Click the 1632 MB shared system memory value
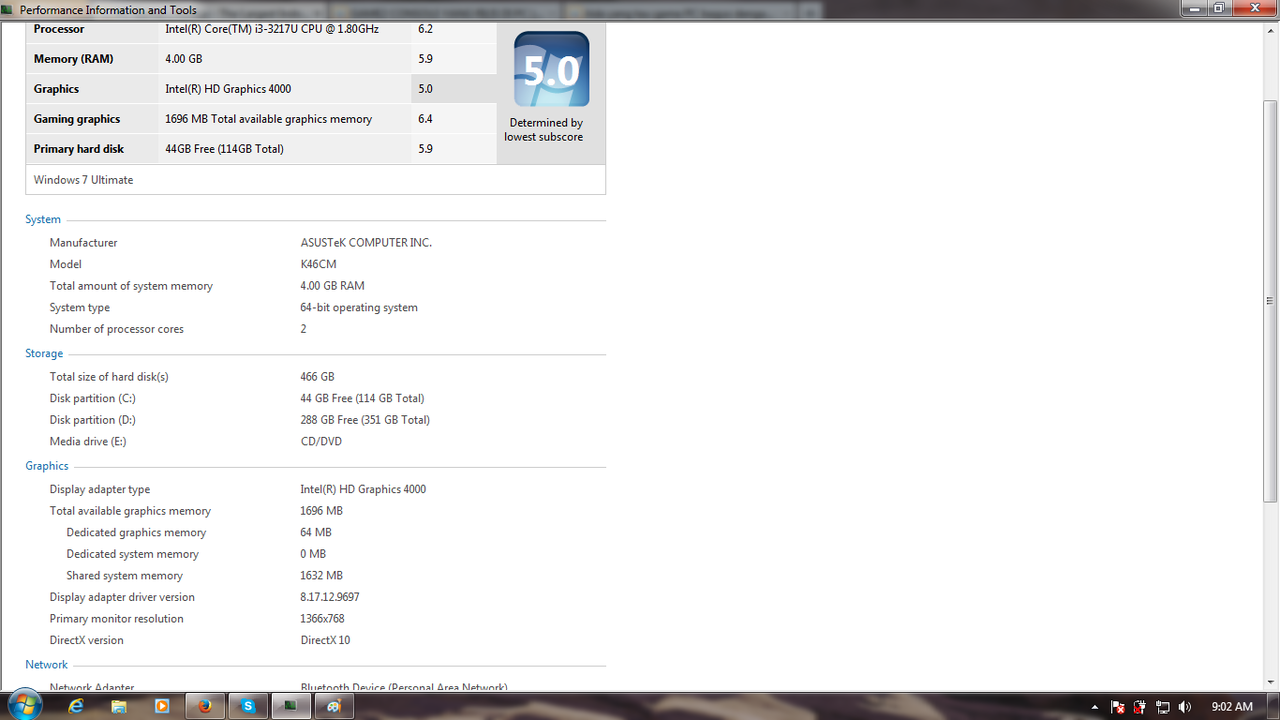The width and height of the screenshot is (1280, 720). coord(321,576)
